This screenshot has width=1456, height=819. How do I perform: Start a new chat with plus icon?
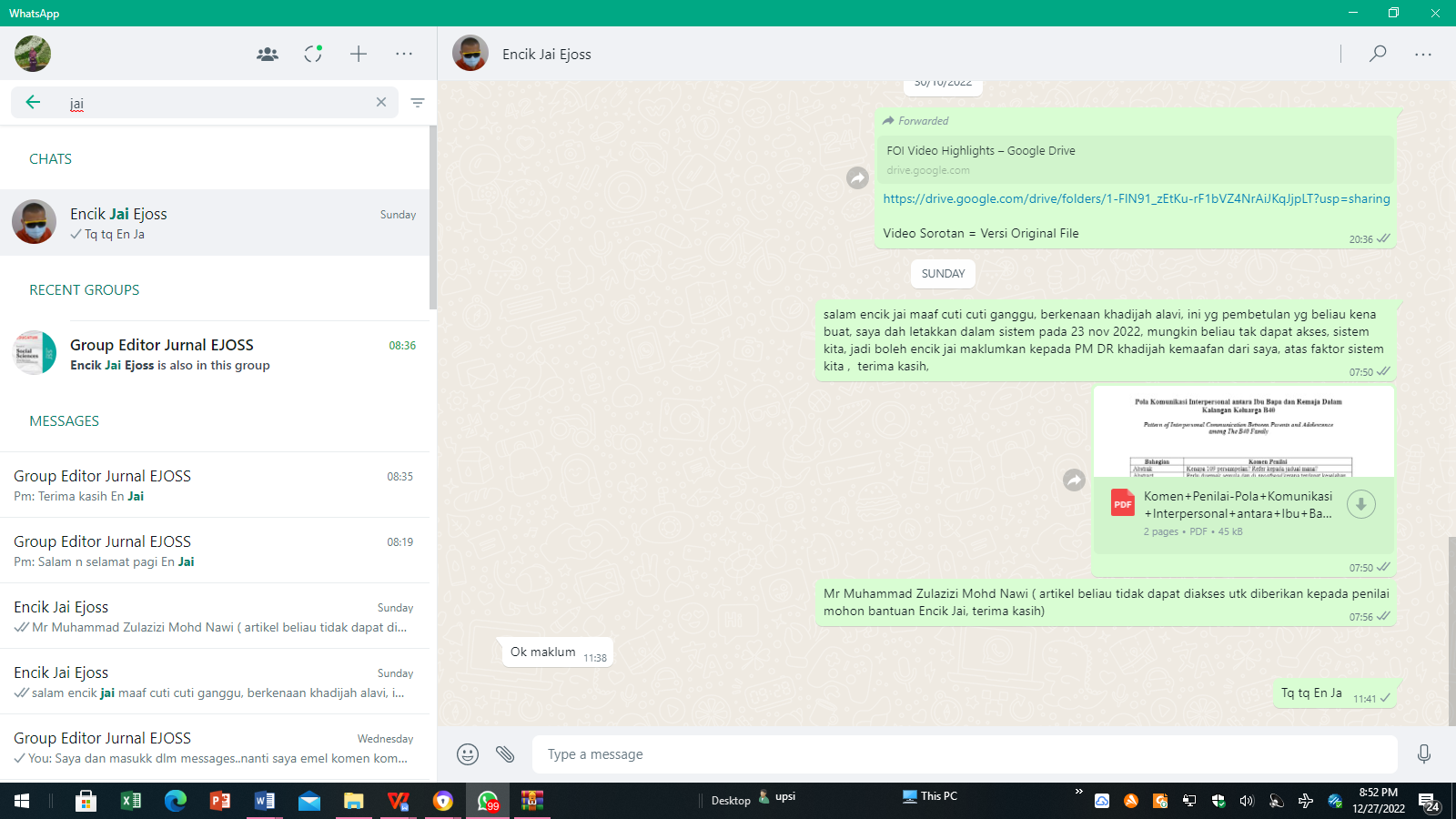click(x=359, y=55)
